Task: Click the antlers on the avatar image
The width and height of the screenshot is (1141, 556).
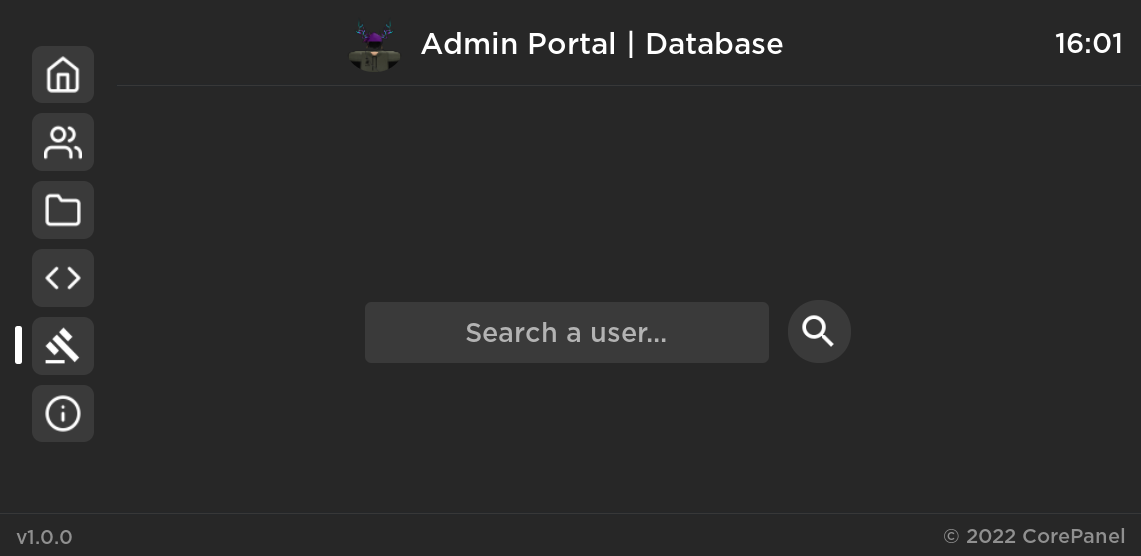Action: pyautogui.click(x=374, y=29)
